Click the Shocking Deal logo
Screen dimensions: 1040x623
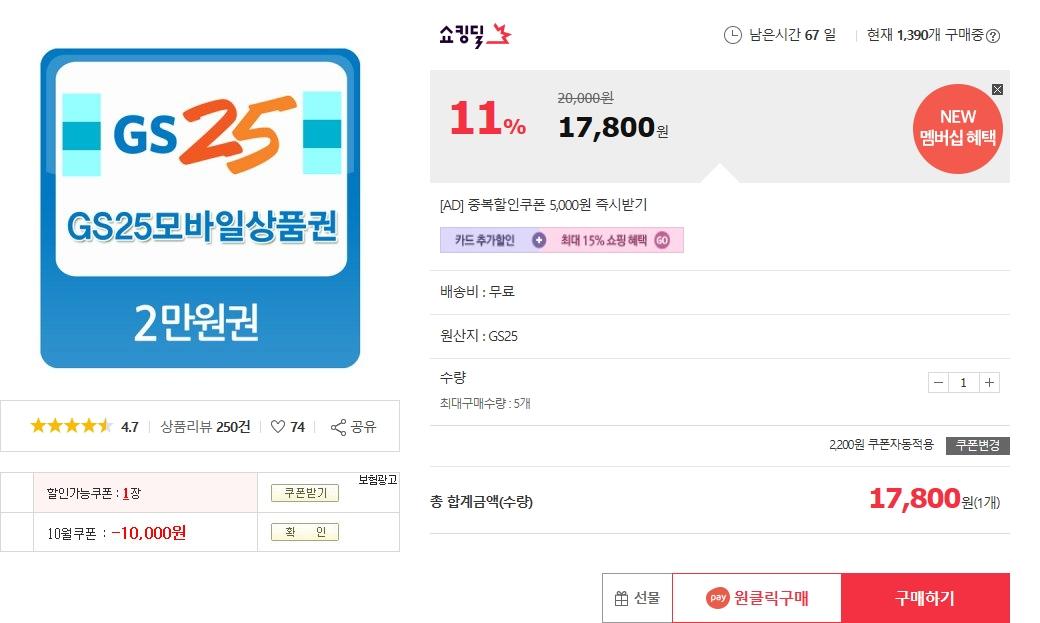[475, 36]
